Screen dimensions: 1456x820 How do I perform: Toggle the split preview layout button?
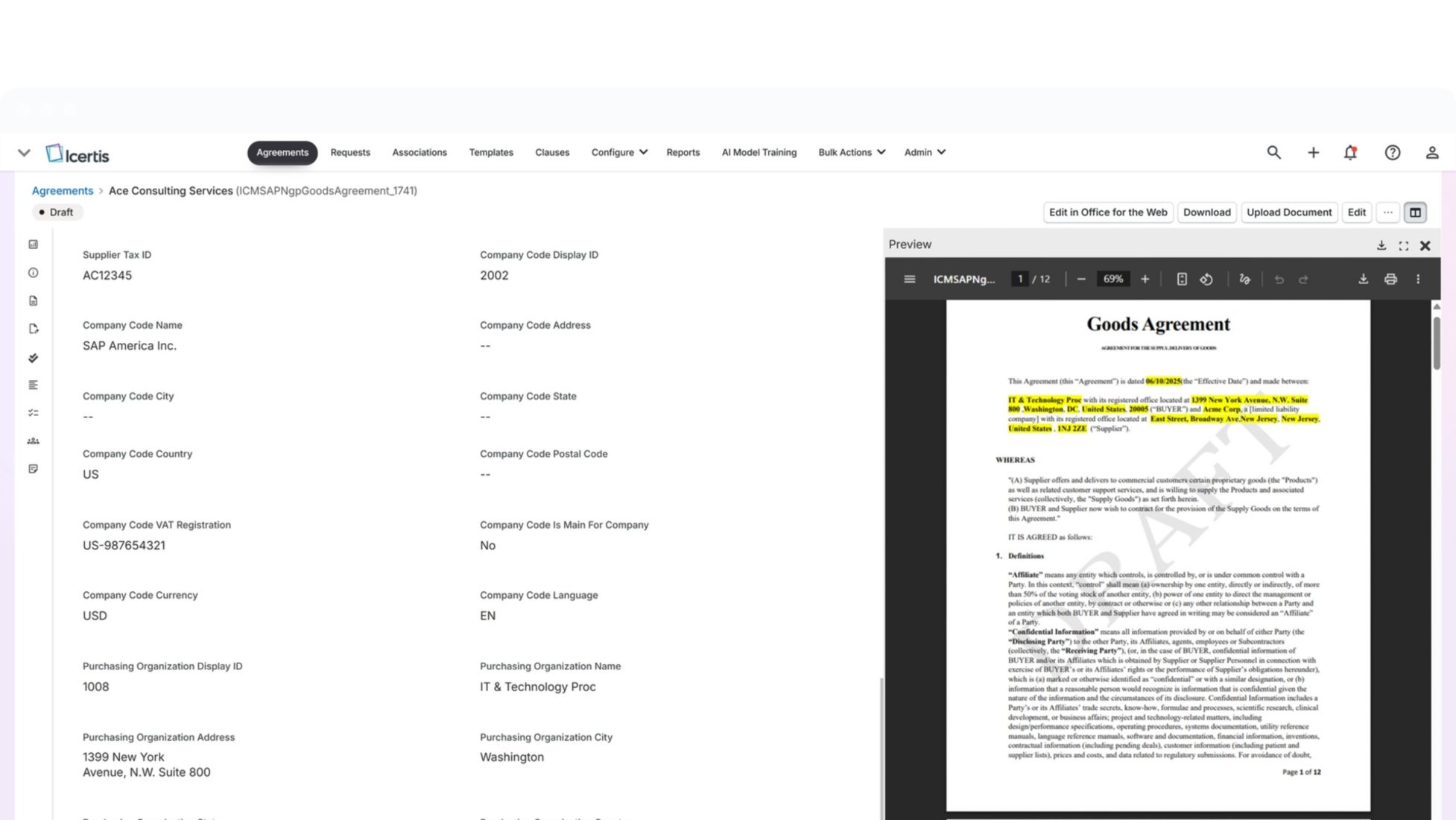coord(1415,212)
